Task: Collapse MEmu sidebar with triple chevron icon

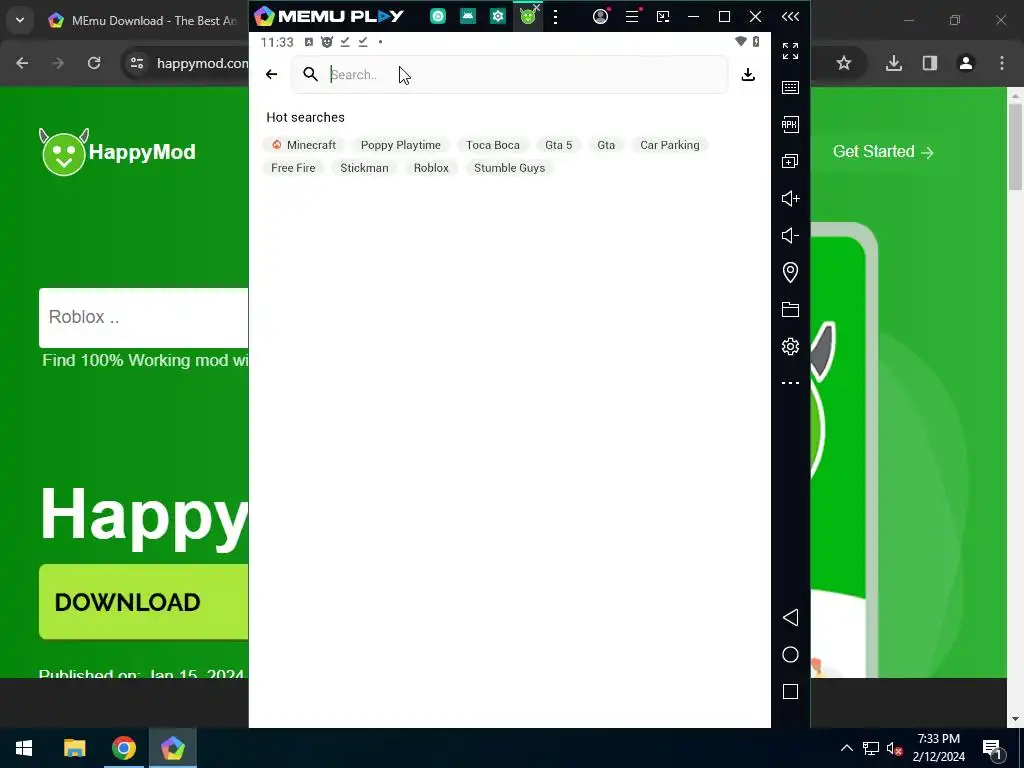Action: [x=790, y=16]
